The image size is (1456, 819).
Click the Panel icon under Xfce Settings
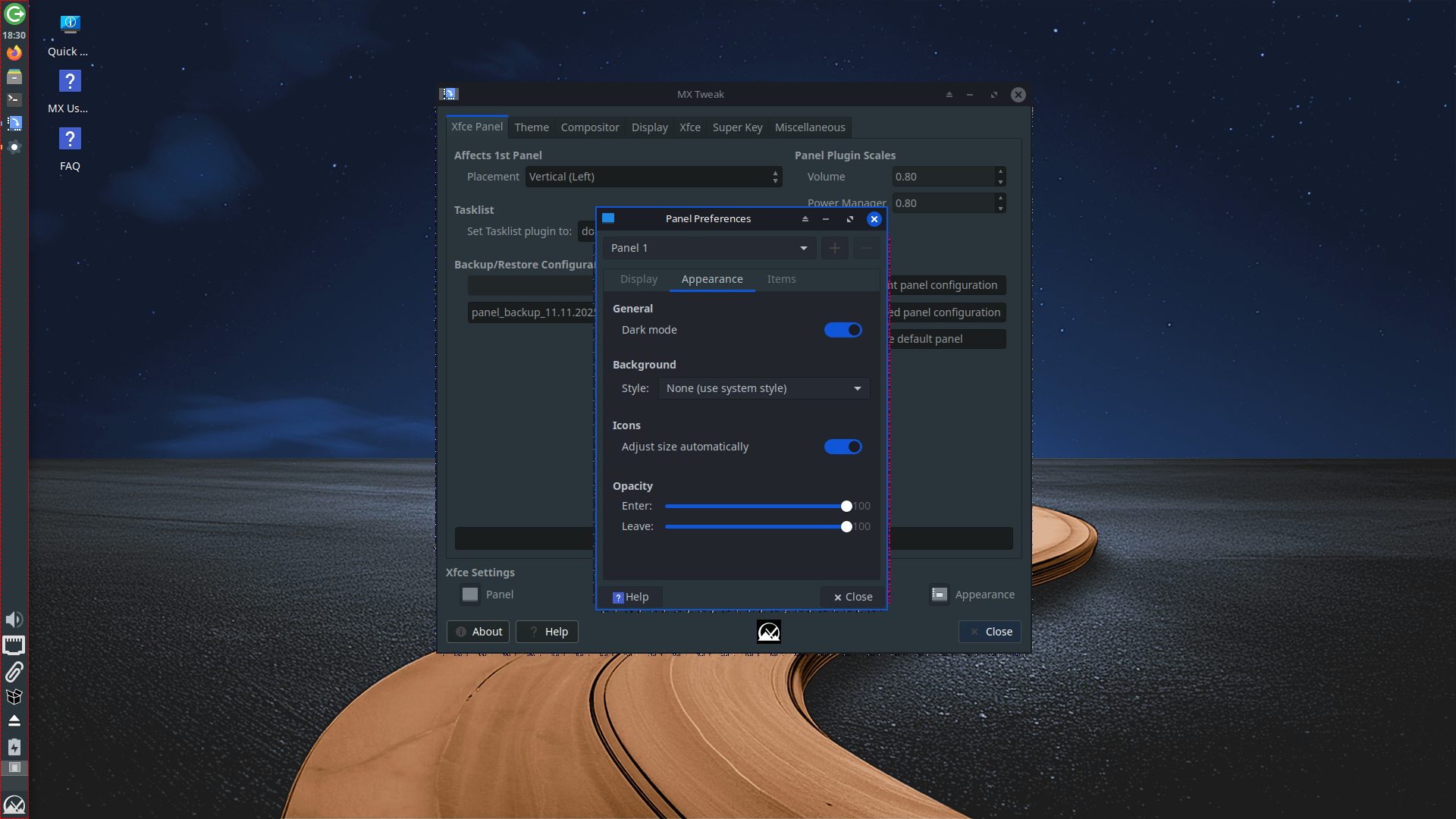[x=470, y=595]
